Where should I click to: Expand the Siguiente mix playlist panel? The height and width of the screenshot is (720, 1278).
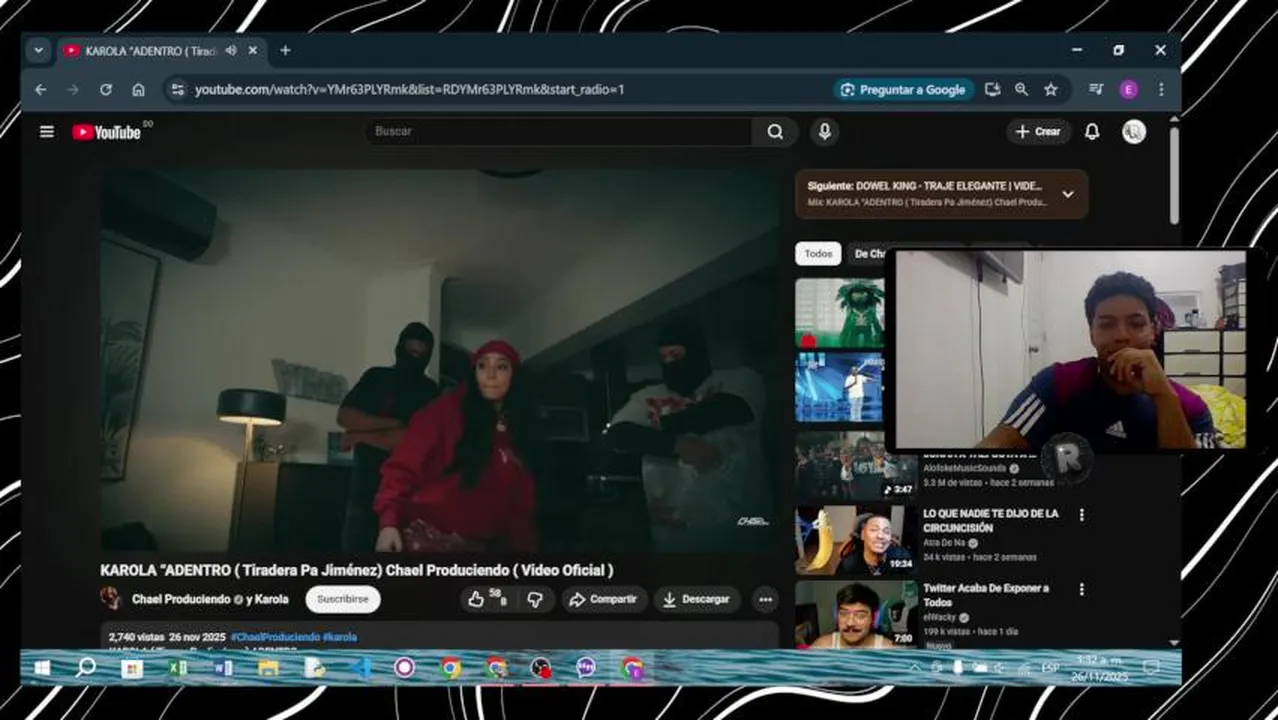click(x=1068, y=194)
